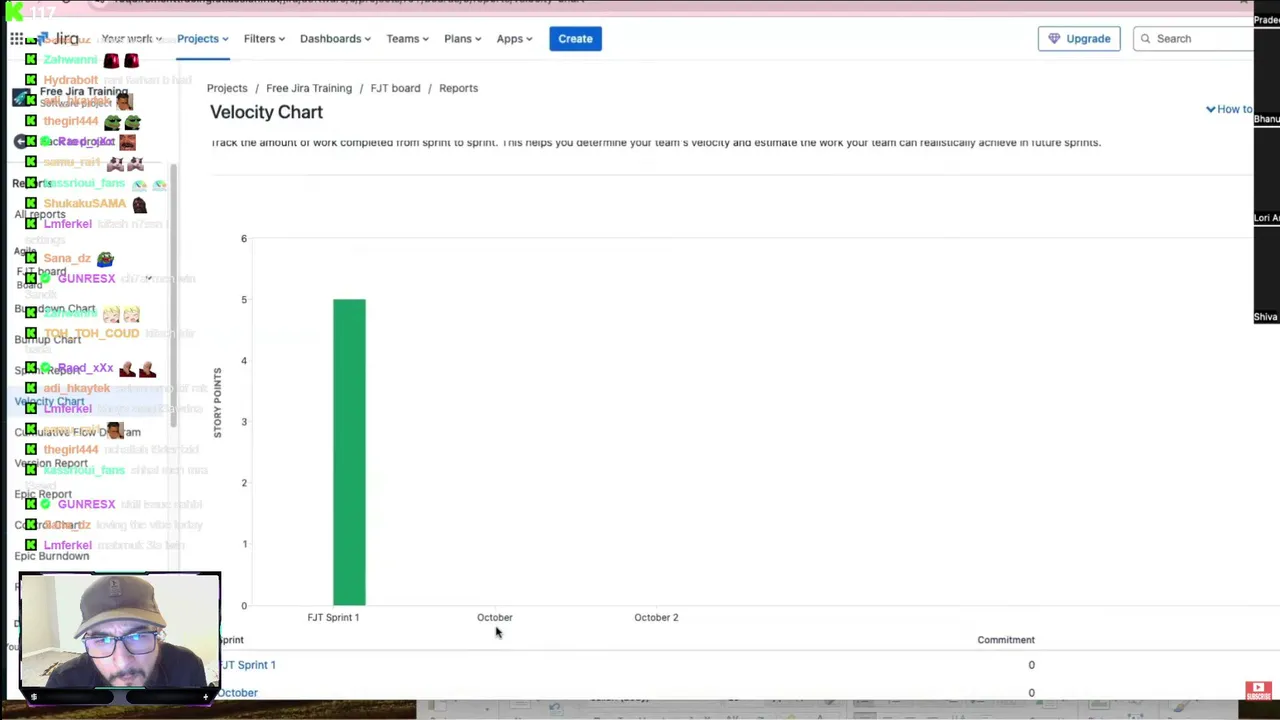1280x720 pixels.
Task: Click the Create button
Action: point(575,39)
